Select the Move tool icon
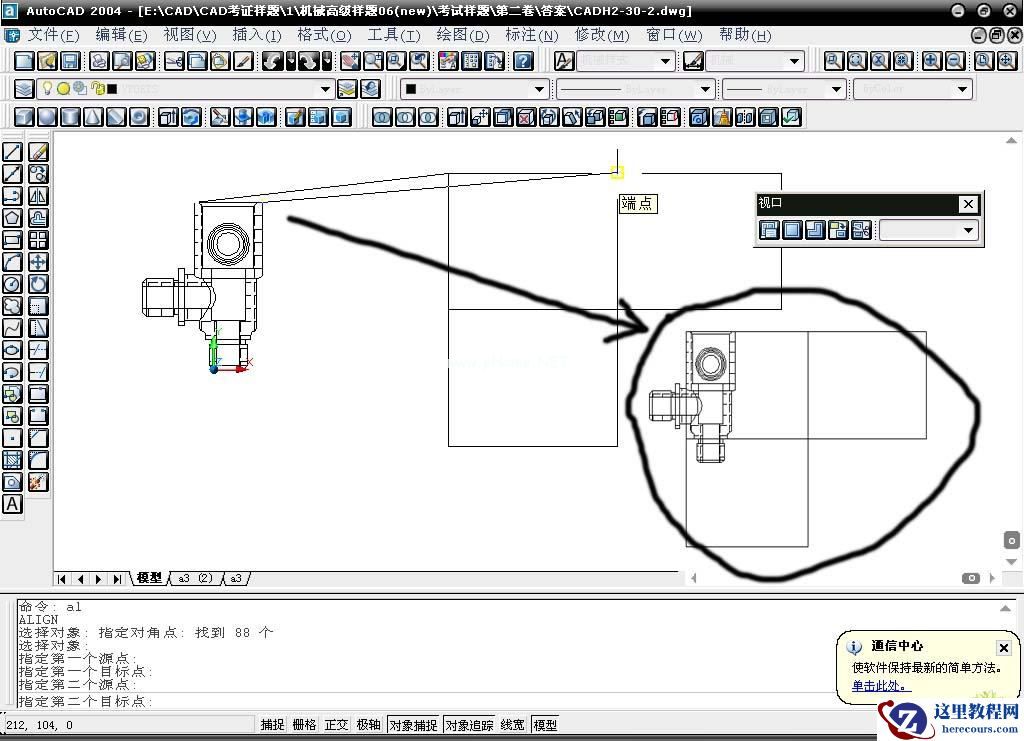 click(38, 262)
